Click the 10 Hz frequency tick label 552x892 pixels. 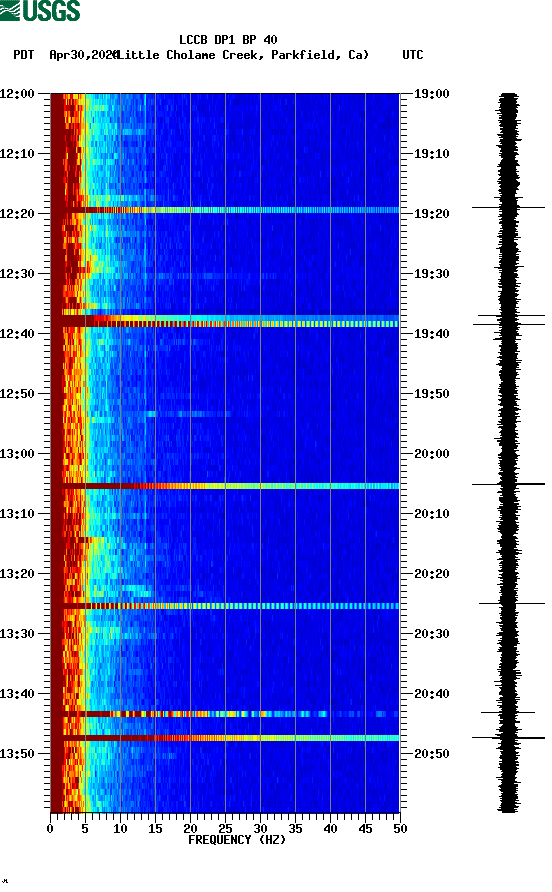120,829
